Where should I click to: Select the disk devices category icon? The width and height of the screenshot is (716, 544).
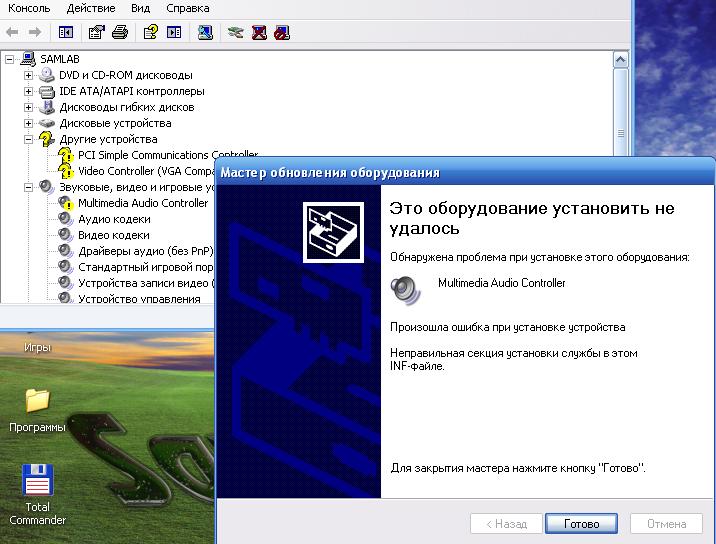coord(47,123)
